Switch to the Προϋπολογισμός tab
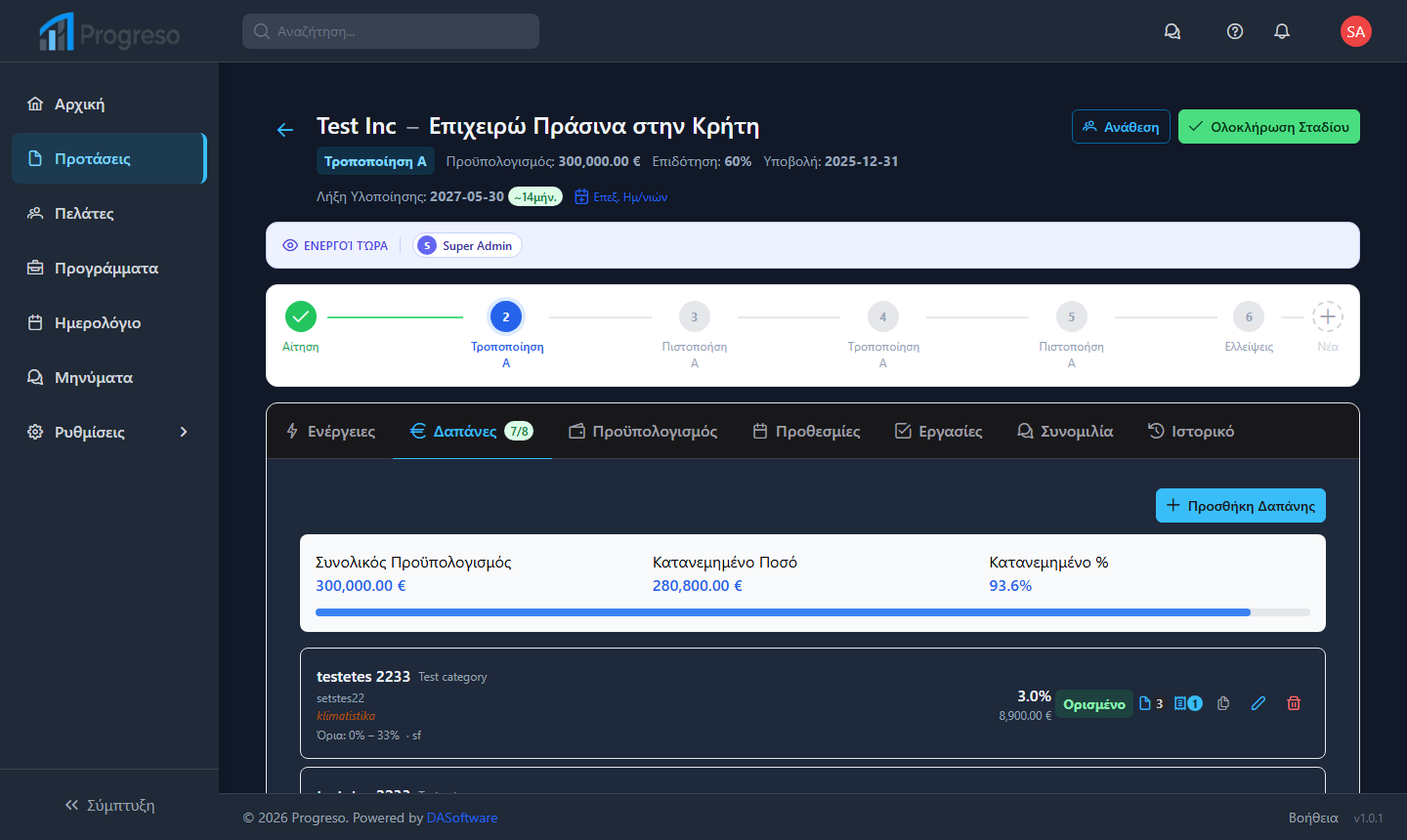This screenshot has height=840, width=1407. pos(643,431)
